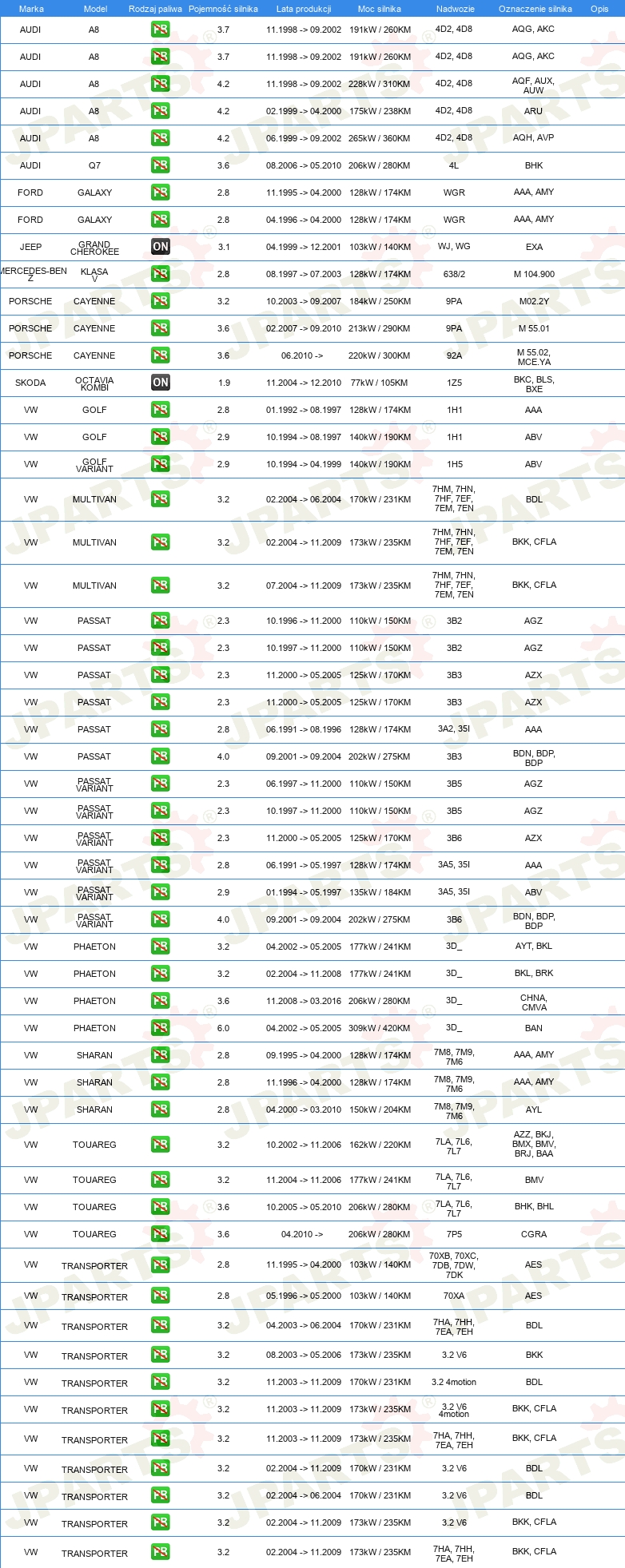Viewport: 625px width, 1568px height.
Task: Click body code 7P5
Action: point(454,1234)
